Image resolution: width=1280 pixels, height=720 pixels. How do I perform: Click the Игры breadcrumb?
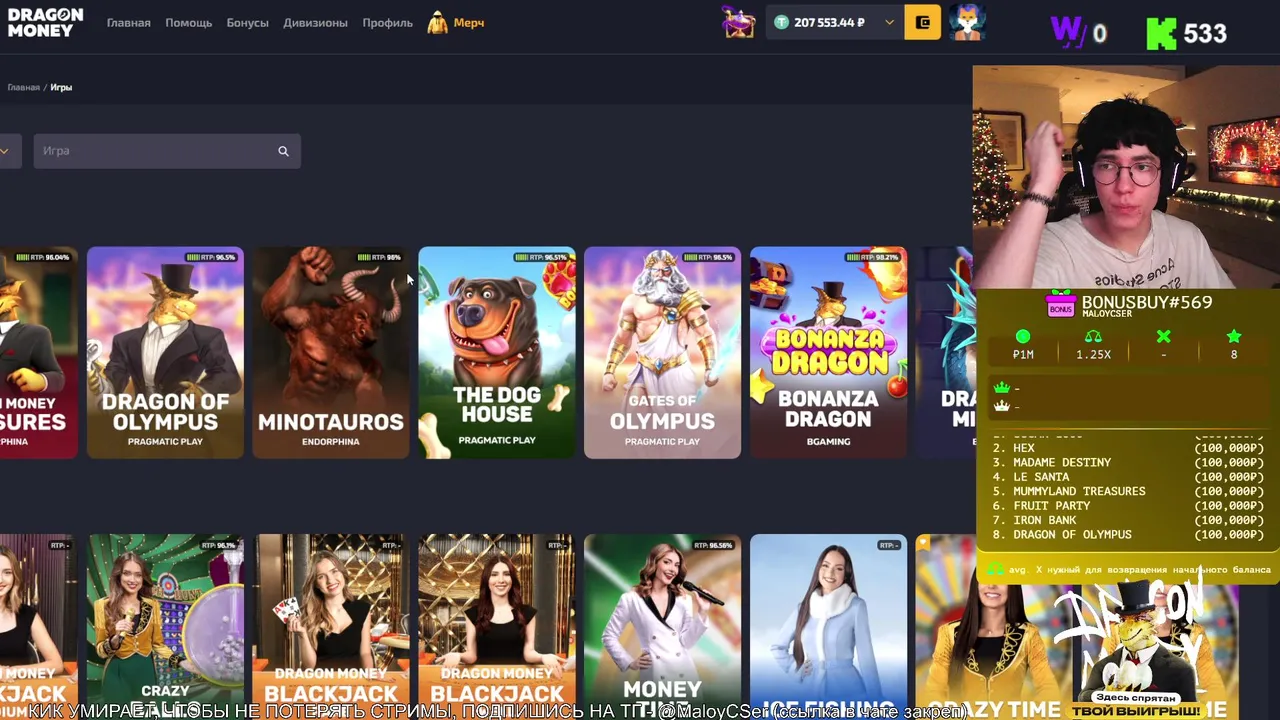tap(61, 87)
